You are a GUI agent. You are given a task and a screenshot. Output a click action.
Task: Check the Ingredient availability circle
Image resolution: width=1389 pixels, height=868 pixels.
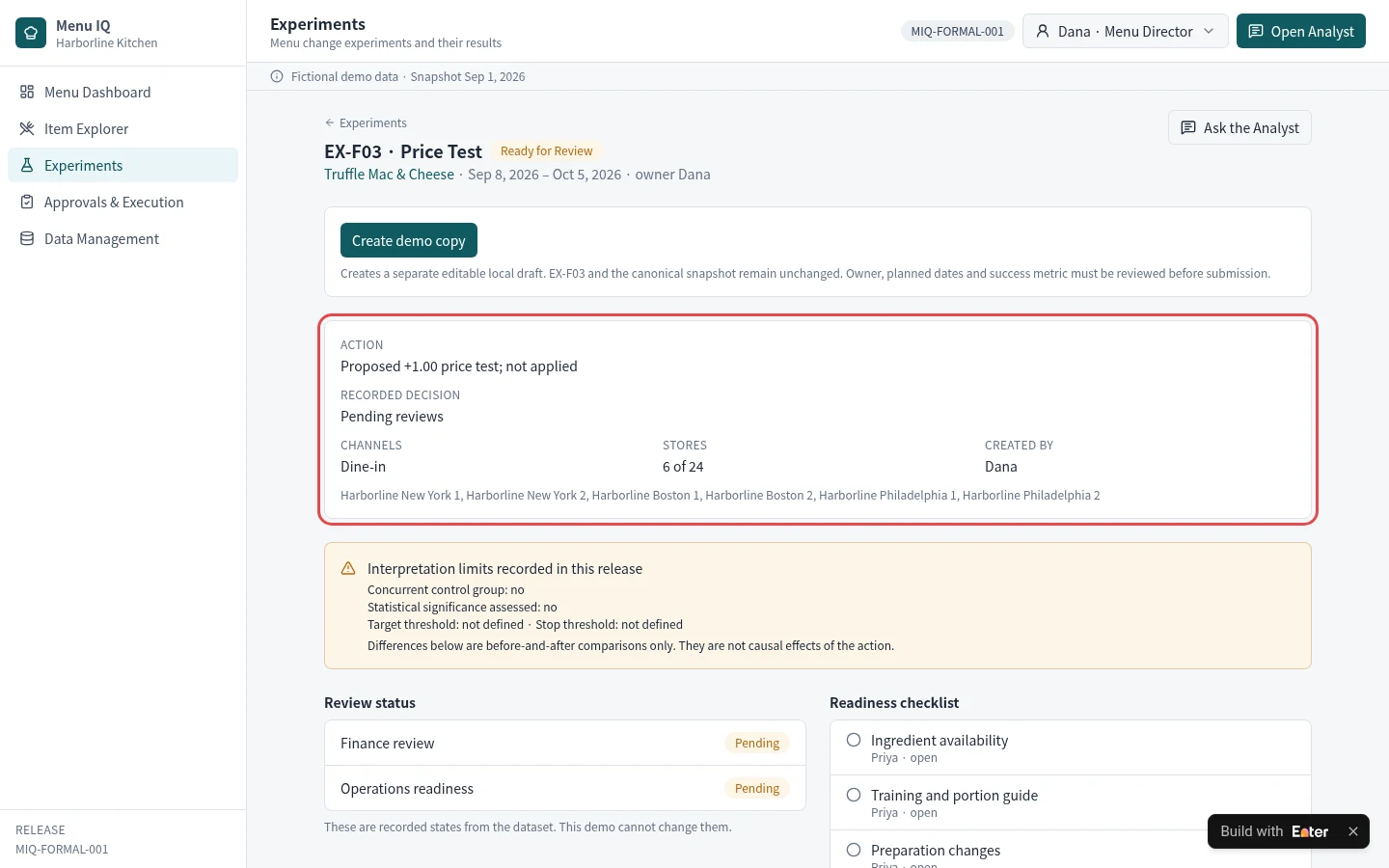(854, 740)
